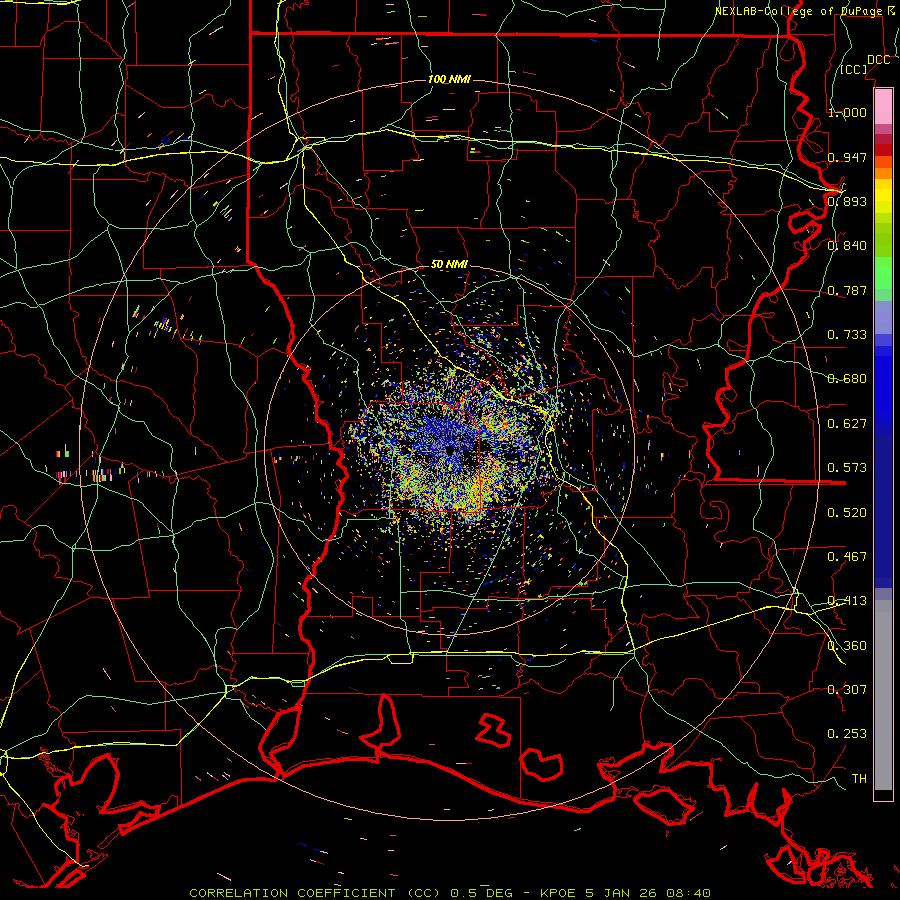This screenshot has height=900, width=900.
Task: Pick the orange color bar segment
Action: click(x=883, y=173)
